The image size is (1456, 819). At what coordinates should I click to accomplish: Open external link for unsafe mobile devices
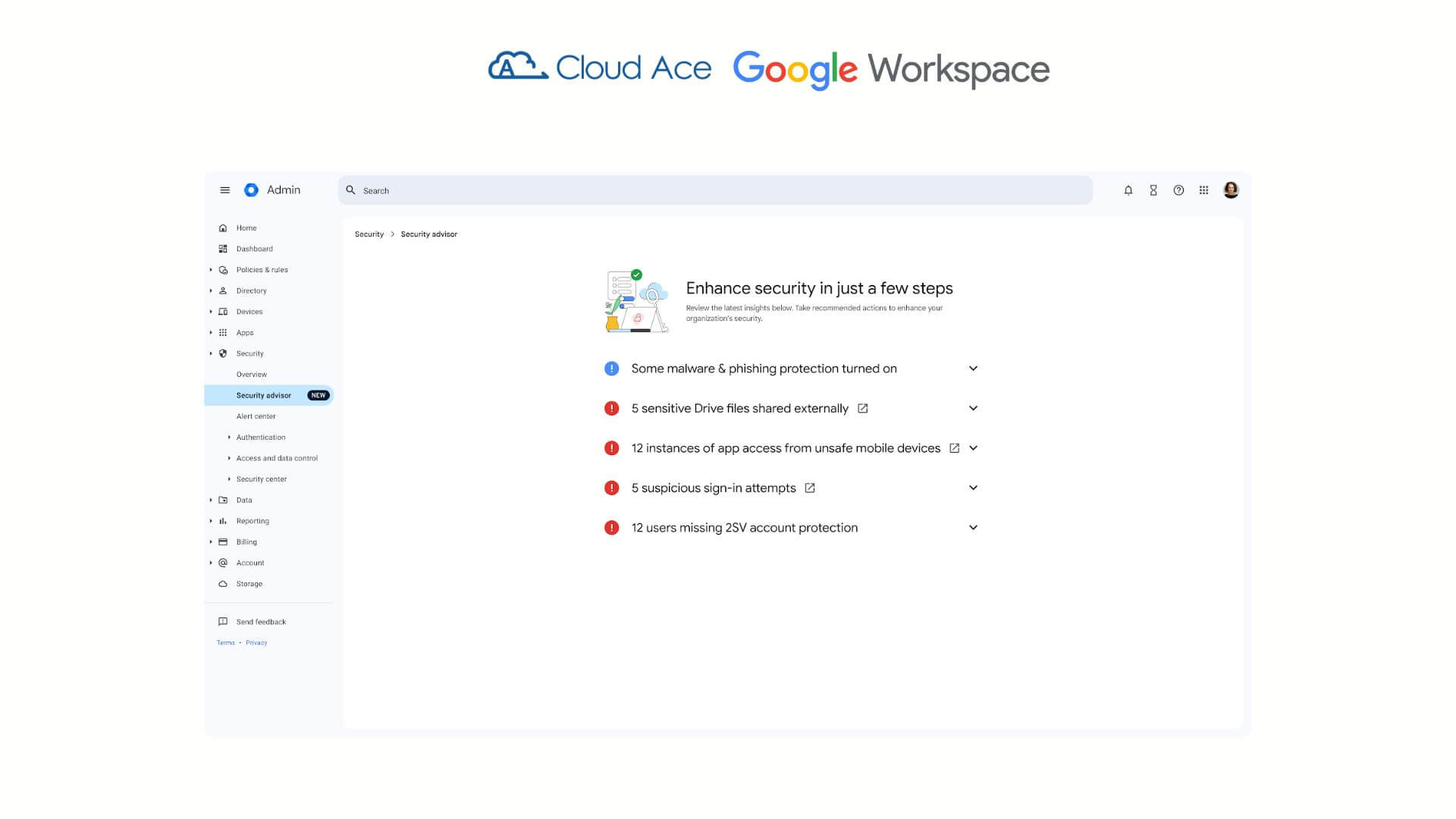pos(955,448)
